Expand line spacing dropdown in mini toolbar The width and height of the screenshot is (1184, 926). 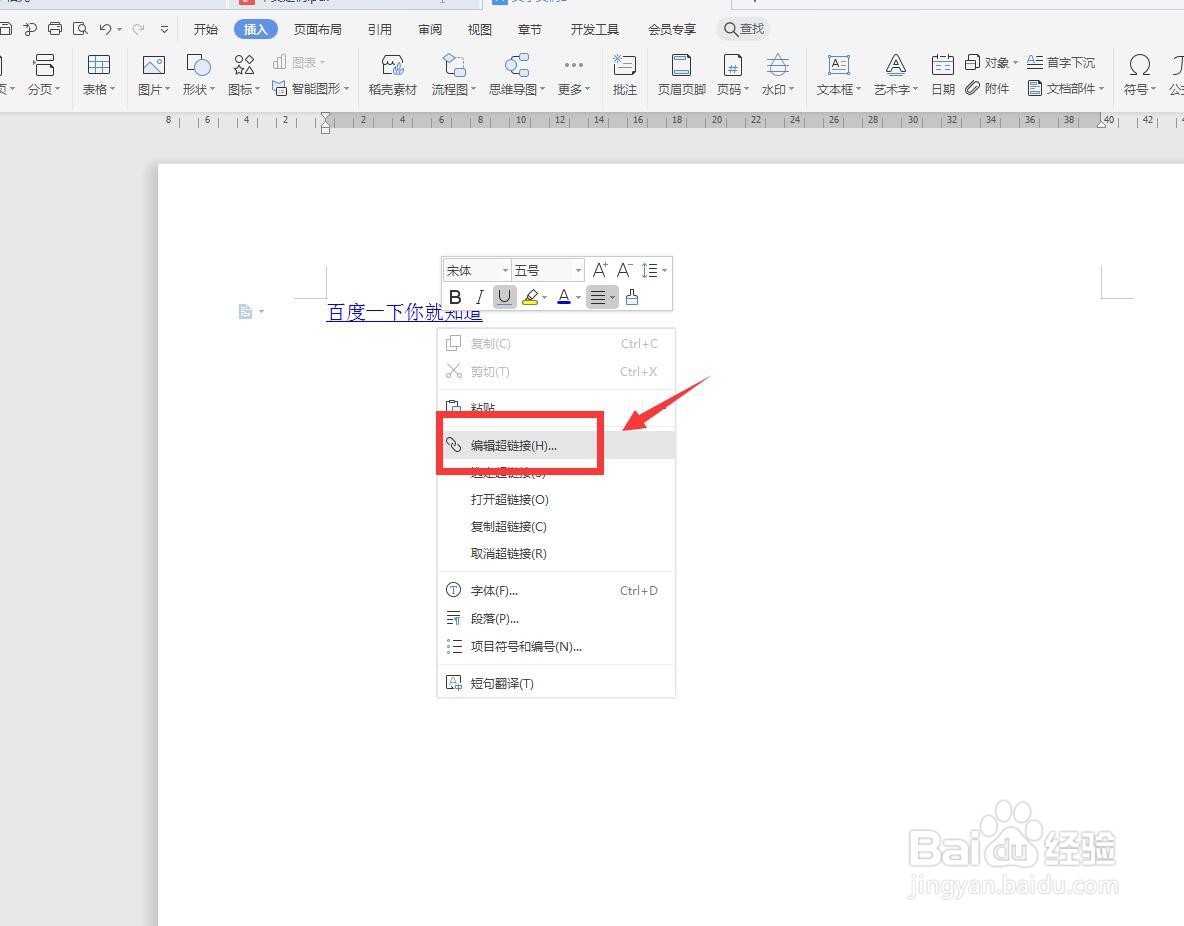(664, 270)
